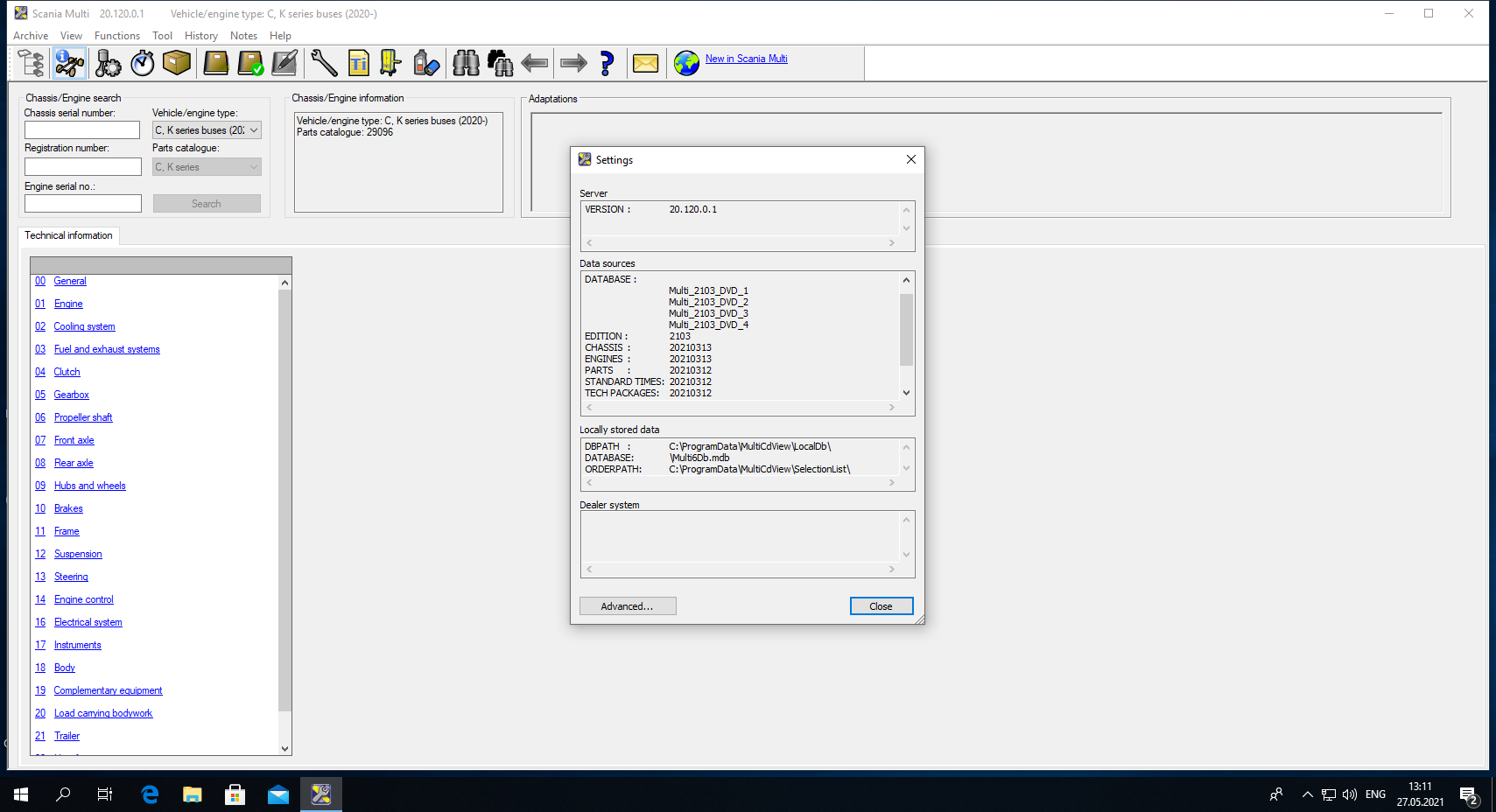Open the Archive menu
Viewport: 1496px width, 812px height.
31,36
